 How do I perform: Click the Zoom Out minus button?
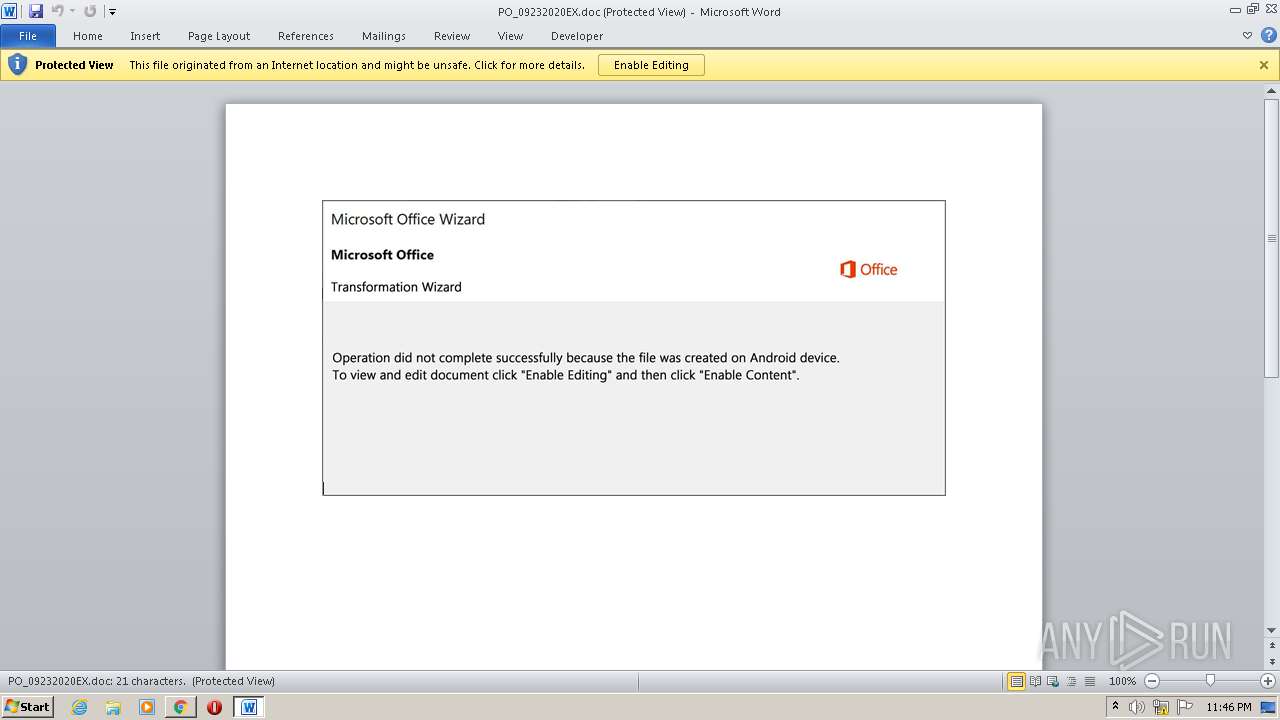pos(1151,681)
